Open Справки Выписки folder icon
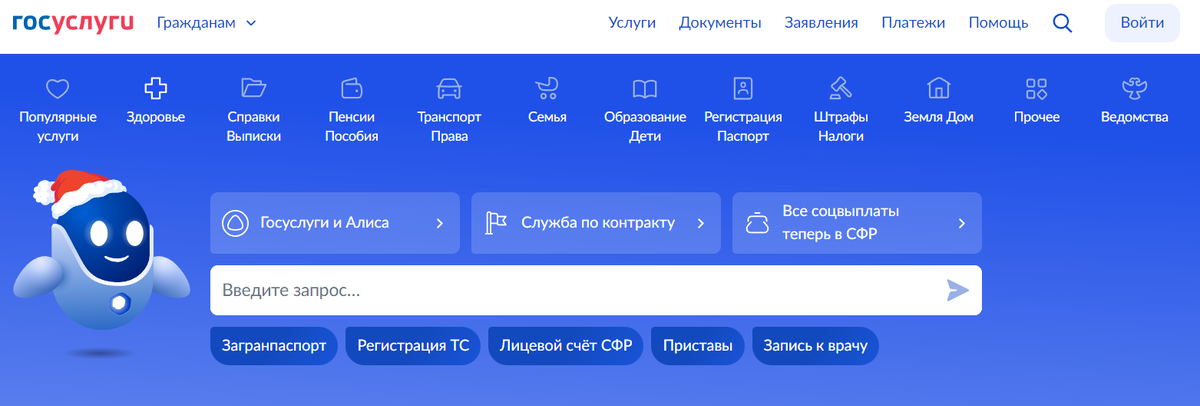This screenshot has width=1200, height=406. pyautogui.click(x=253, y=89)
